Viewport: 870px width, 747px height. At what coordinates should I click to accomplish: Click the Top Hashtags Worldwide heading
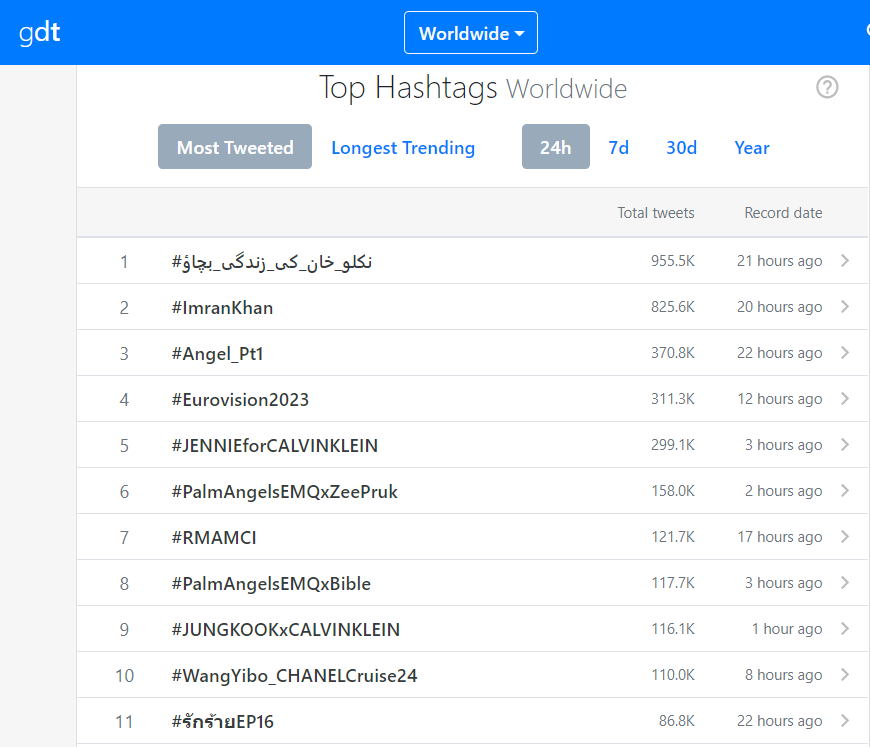(x=473, y=88)
